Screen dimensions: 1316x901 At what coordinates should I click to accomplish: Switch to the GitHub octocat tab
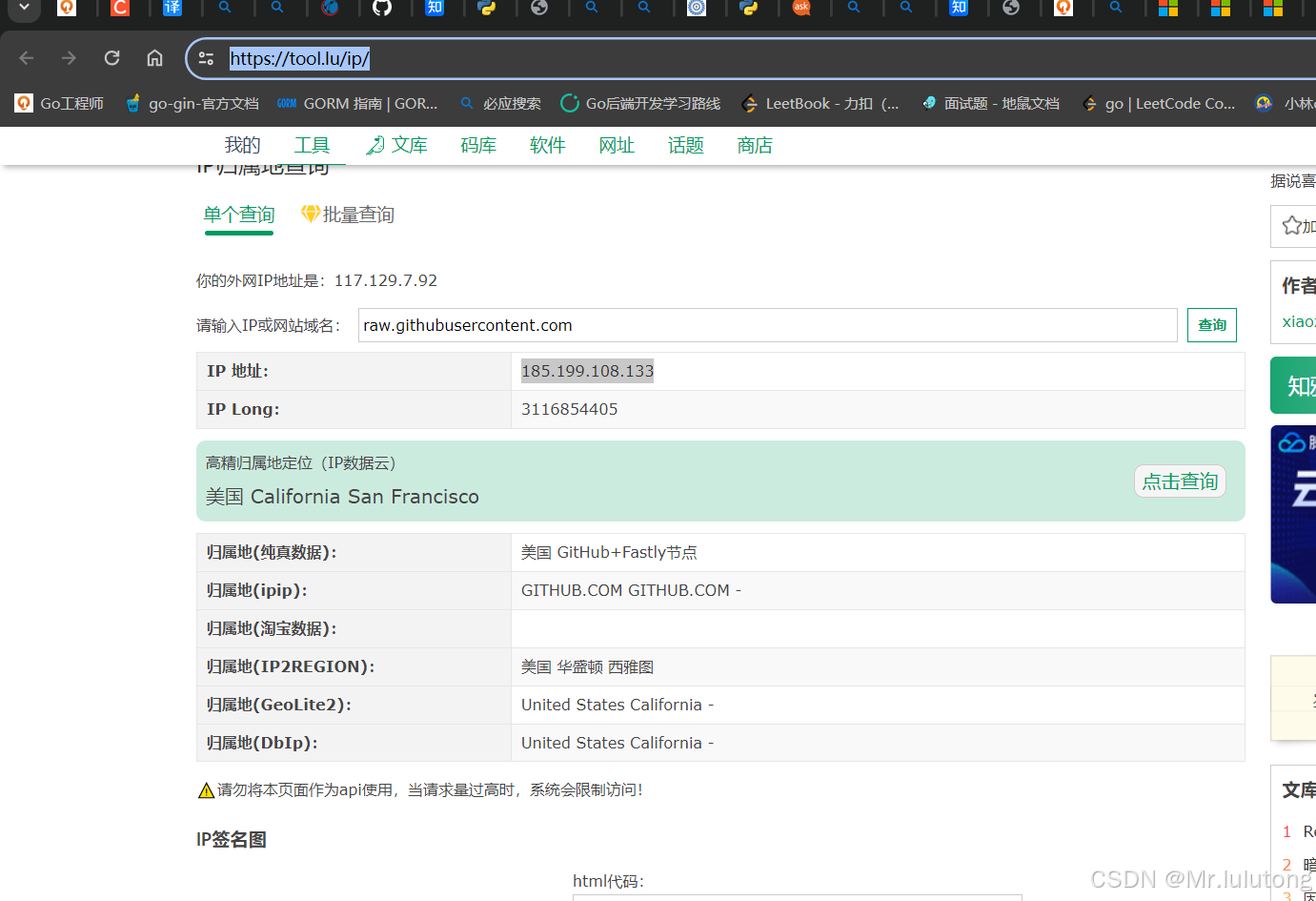(382, 8)
